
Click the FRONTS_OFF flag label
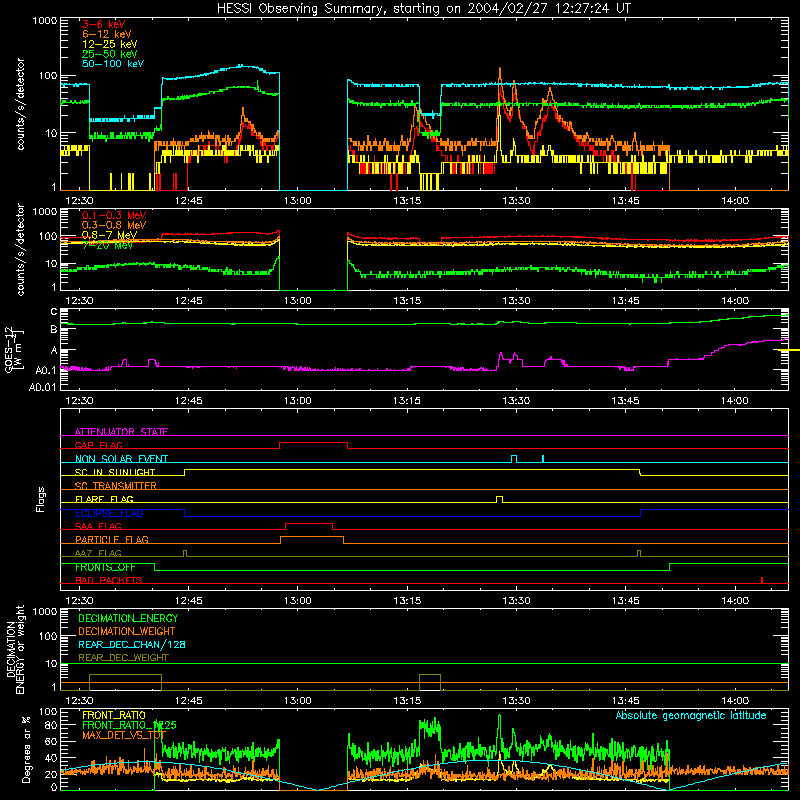coord(105,567)
